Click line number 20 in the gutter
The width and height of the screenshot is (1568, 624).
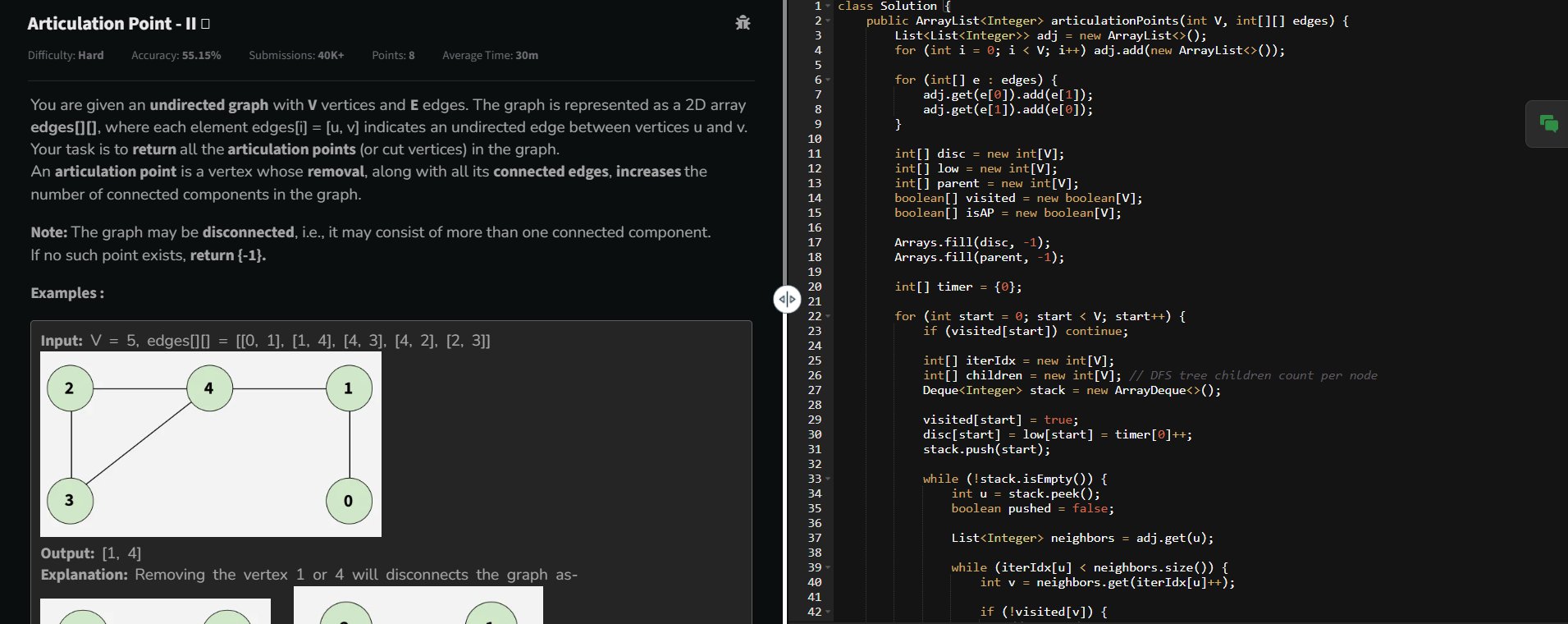click(814, 287)
